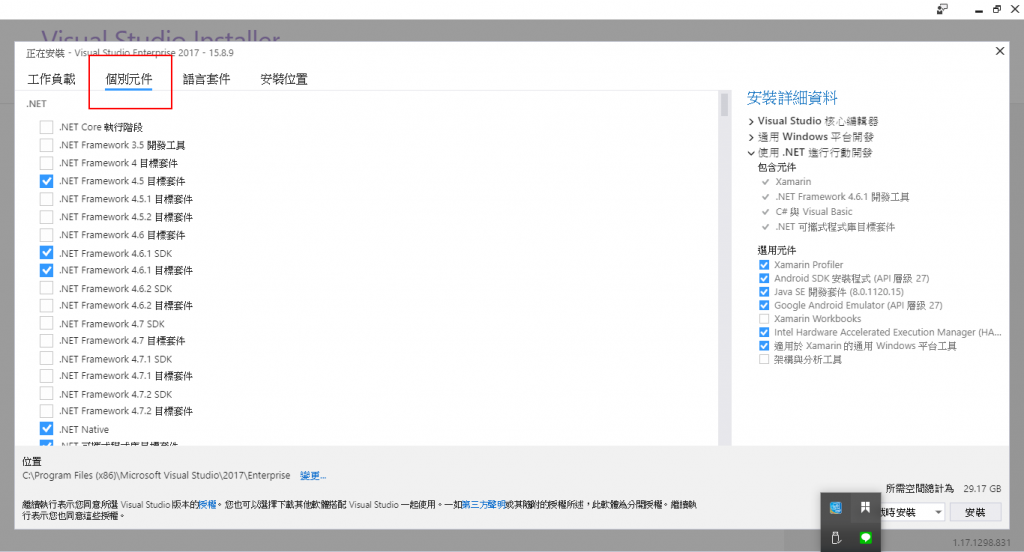Click the feedback icon in the title bar
This screenshot has height=552, width=1024.
(942, 9)
